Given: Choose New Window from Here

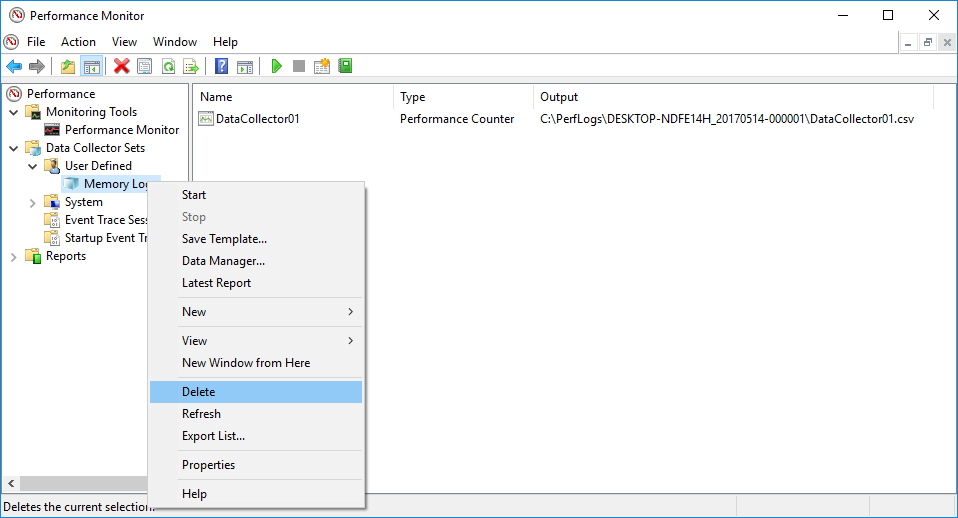Looking at the screenshot, I should click(x=256, y=363).
